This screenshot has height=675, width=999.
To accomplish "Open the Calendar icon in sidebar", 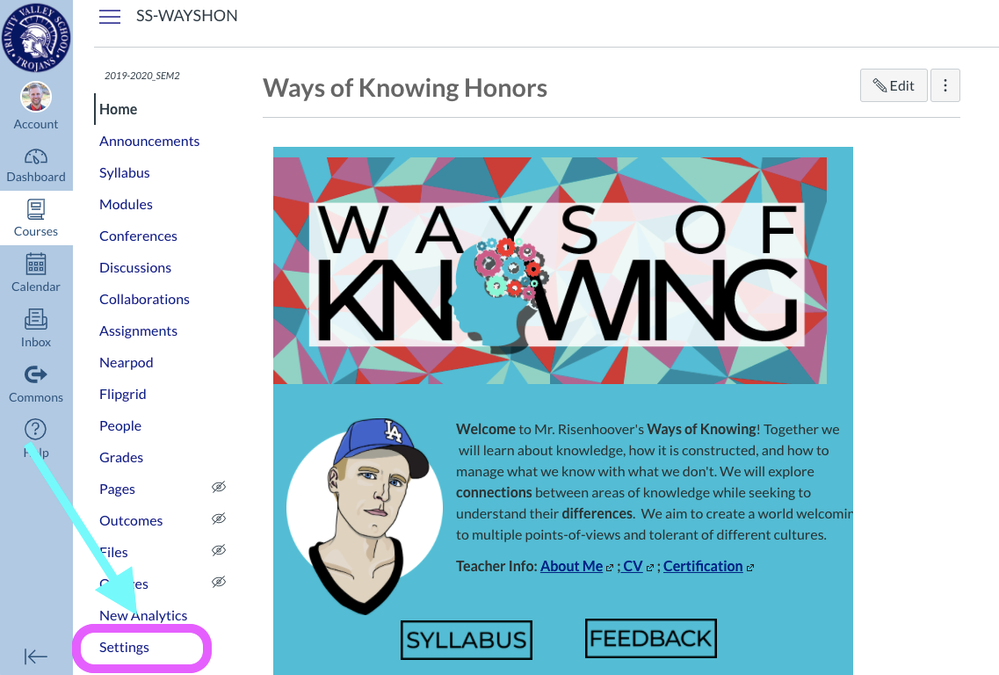I will click(36, 265).
